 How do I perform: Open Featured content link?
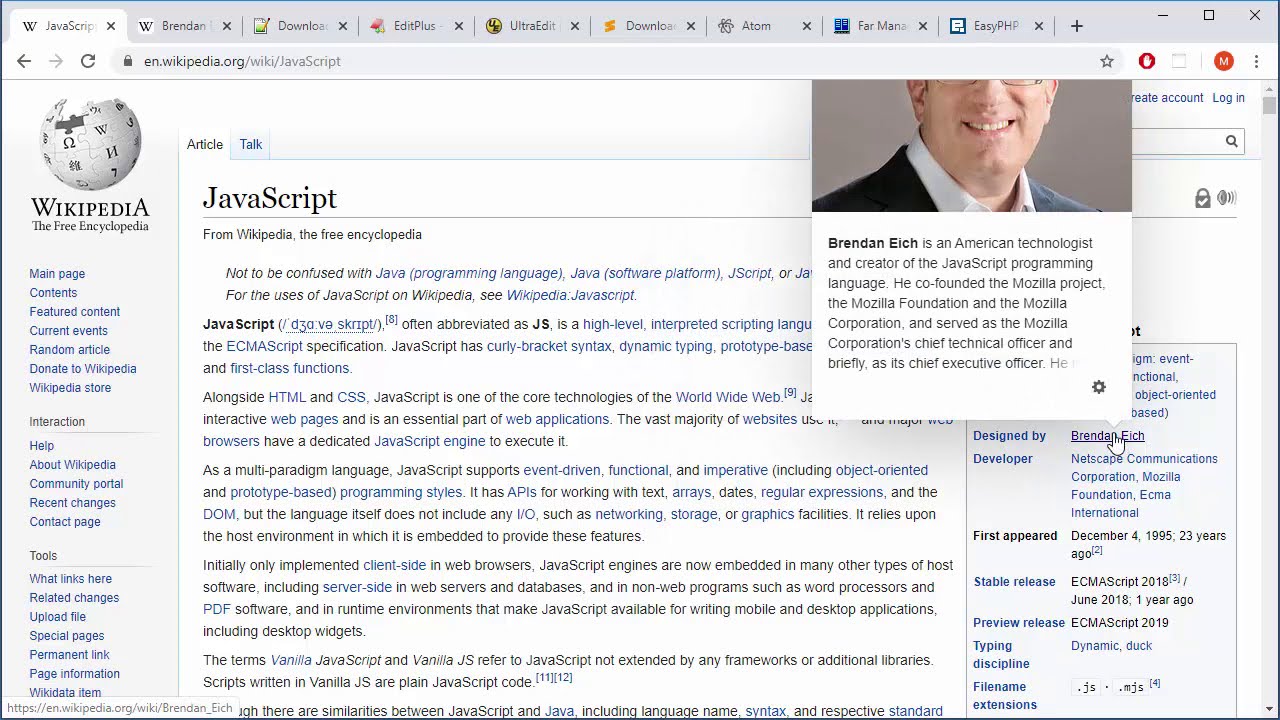[75, 312]
